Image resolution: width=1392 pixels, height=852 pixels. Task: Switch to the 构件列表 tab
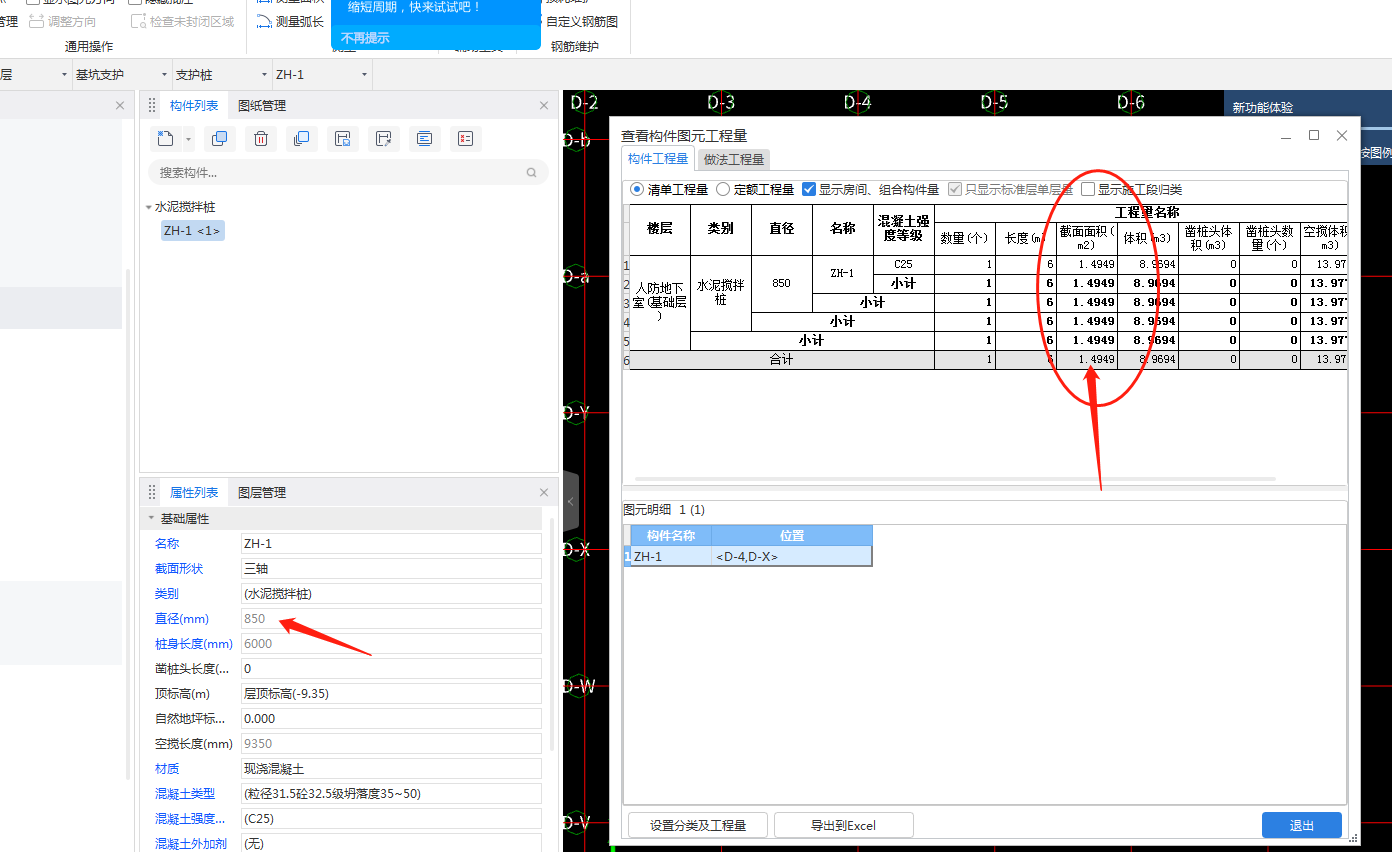point(194,106)
